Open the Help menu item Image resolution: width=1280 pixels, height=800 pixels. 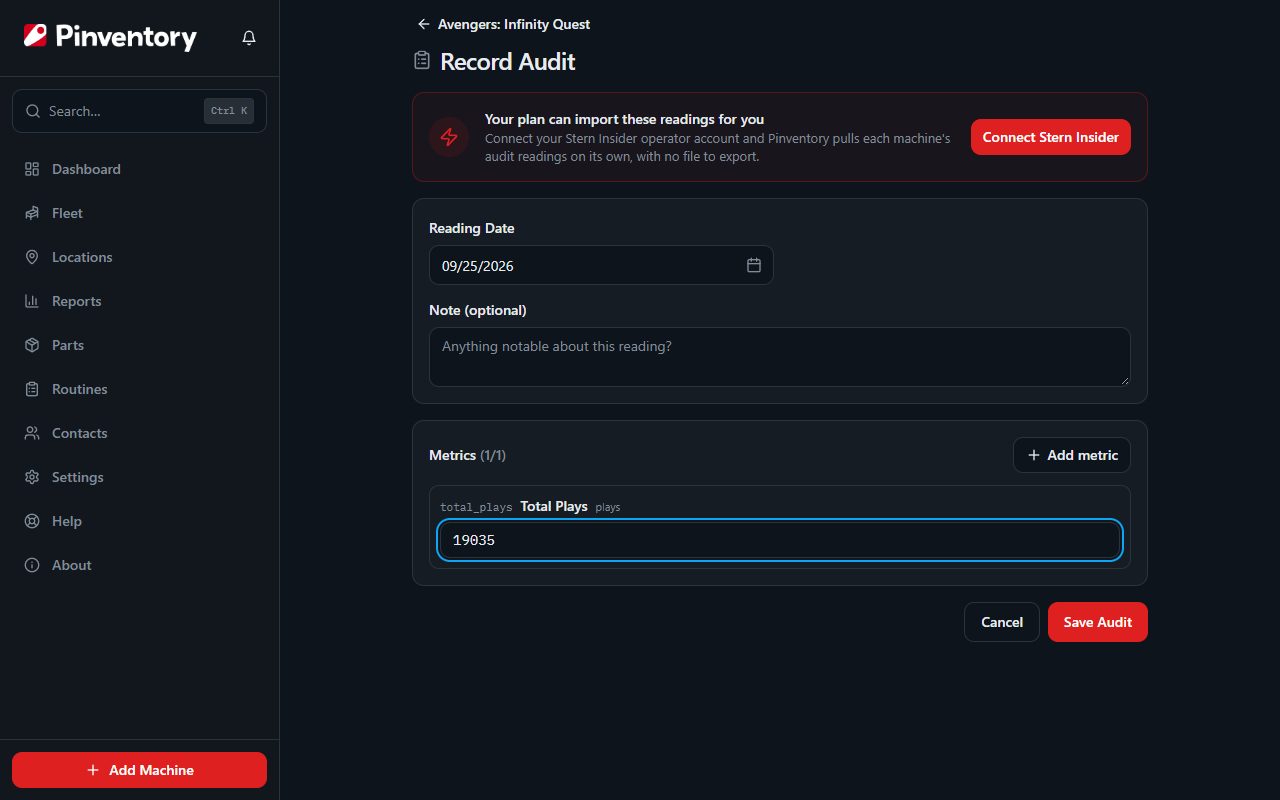(x=139, y=521)
